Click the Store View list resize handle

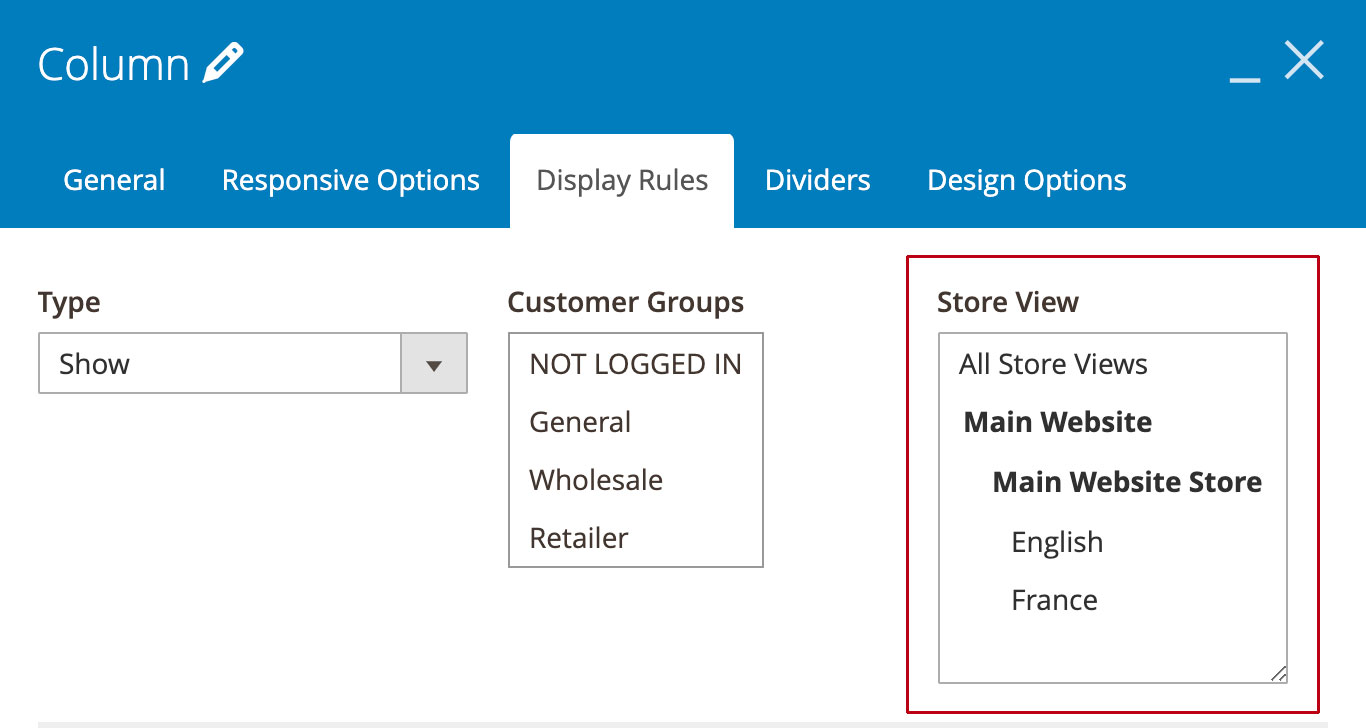(1278, 674)
